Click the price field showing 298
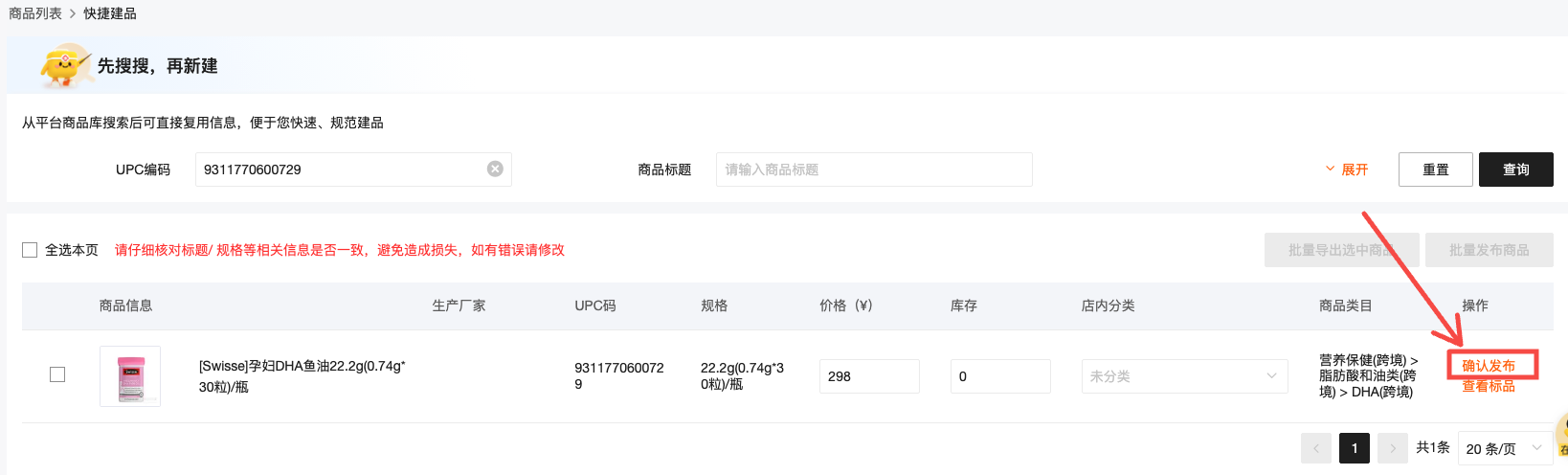The height and width of the screenshot is (475, 1568). [868, 376]
